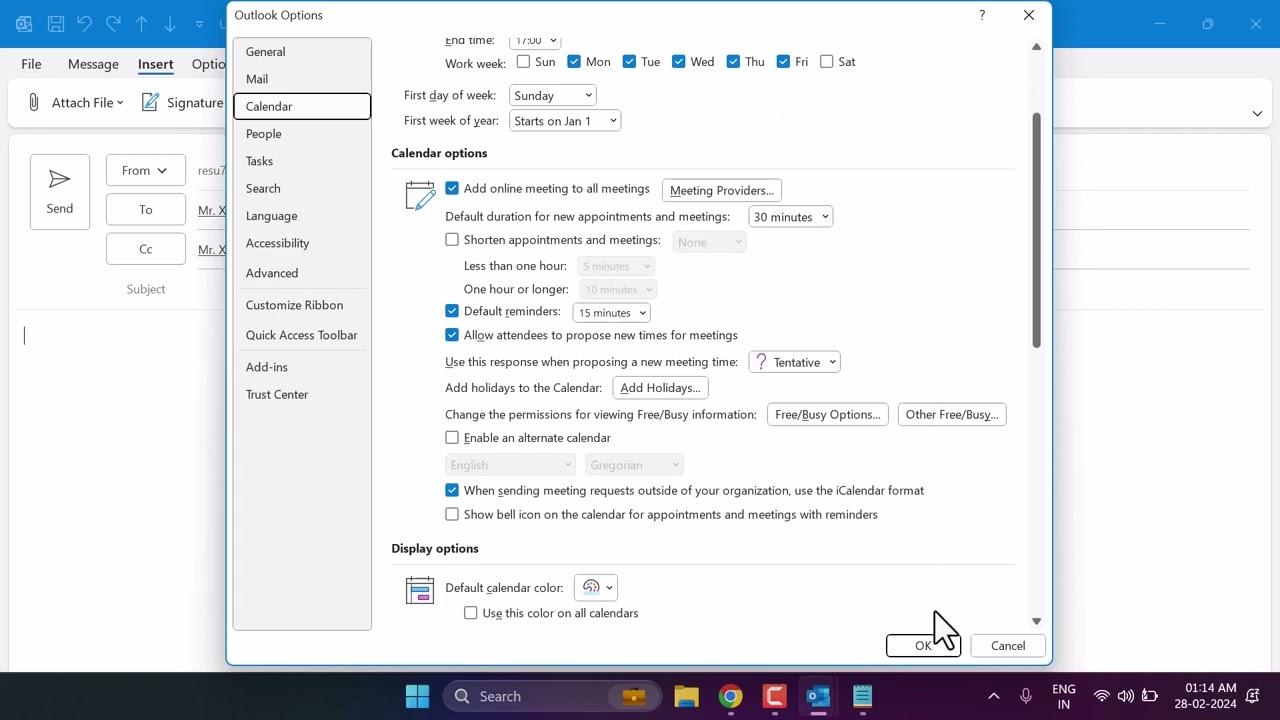1280x720 pixels.
Task: Open the First day of week dropdown
Action: click(x=553, y=95)
